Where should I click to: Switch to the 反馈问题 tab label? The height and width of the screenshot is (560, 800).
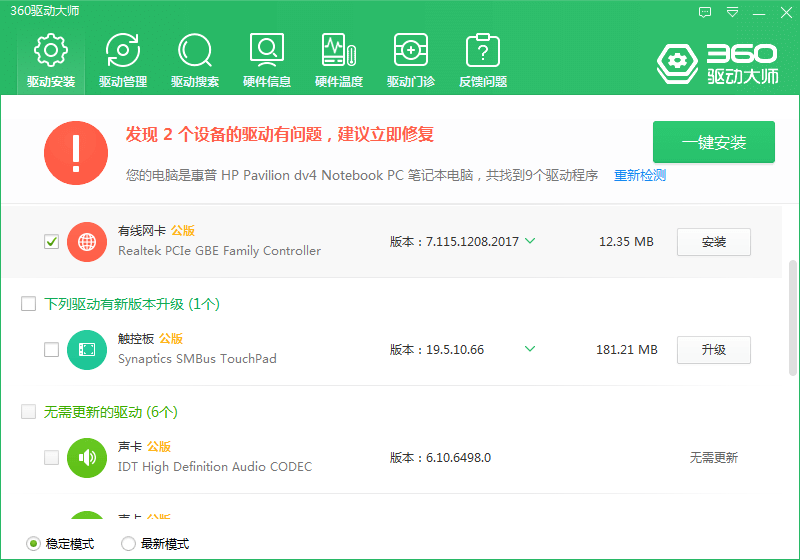coord(483,82)
